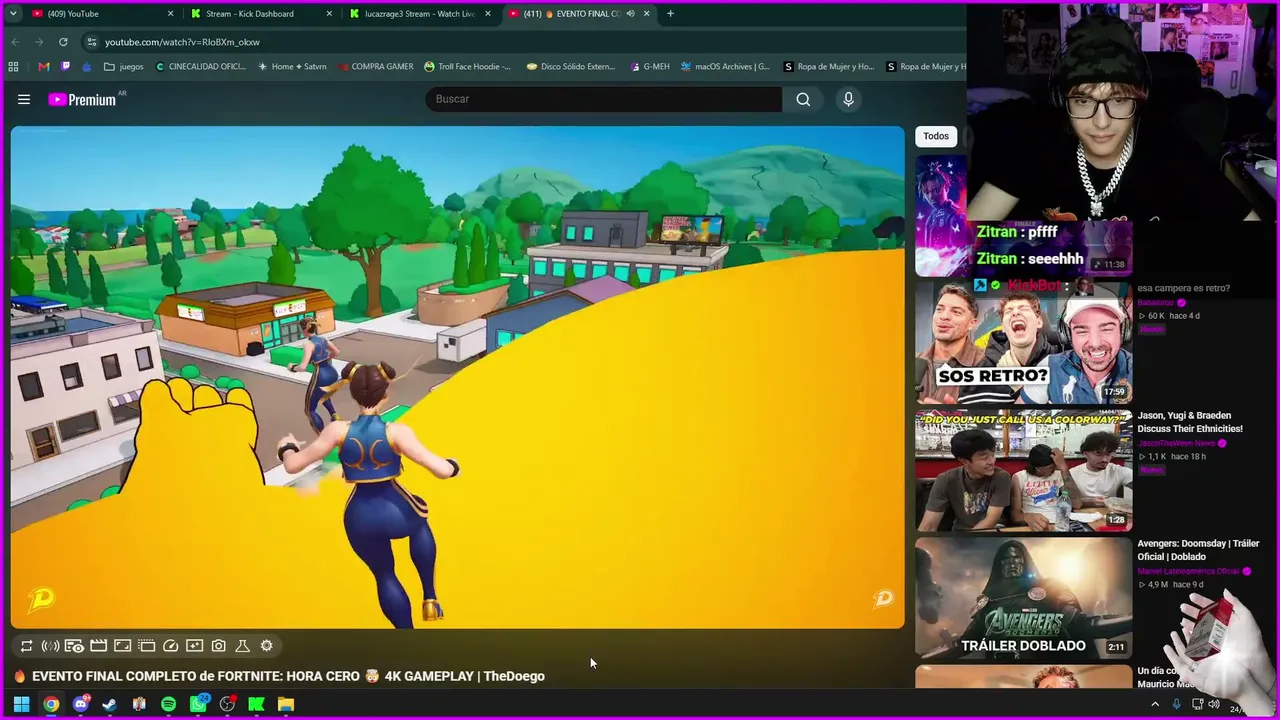Open the COMPRA GAMER bookmark
Image resolution: width=1280 pixels, height=720 pixels.
375,67
